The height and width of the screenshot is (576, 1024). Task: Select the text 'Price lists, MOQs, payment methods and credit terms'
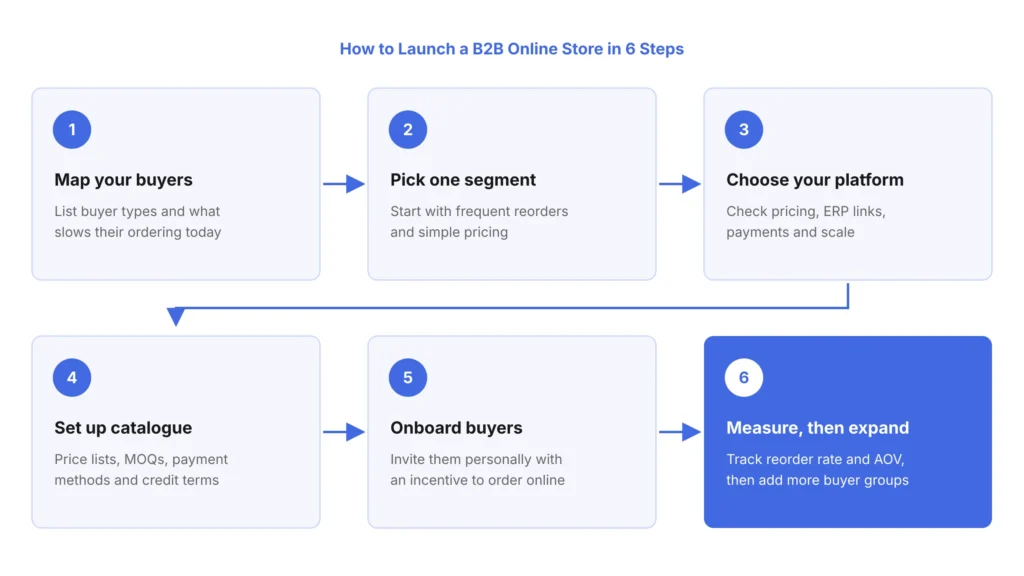click(141, 470)
